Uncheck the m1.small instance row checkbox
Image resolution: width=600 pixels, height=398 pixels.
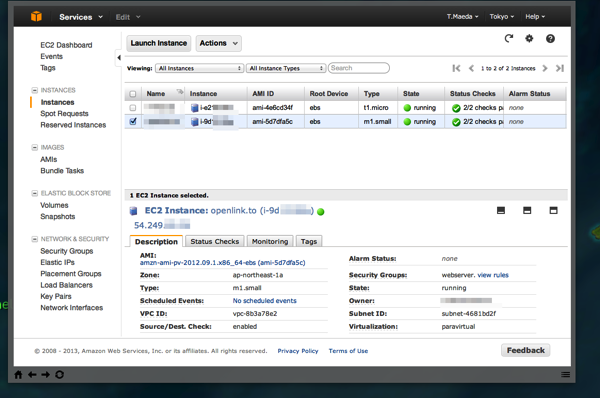coord(133,121)
